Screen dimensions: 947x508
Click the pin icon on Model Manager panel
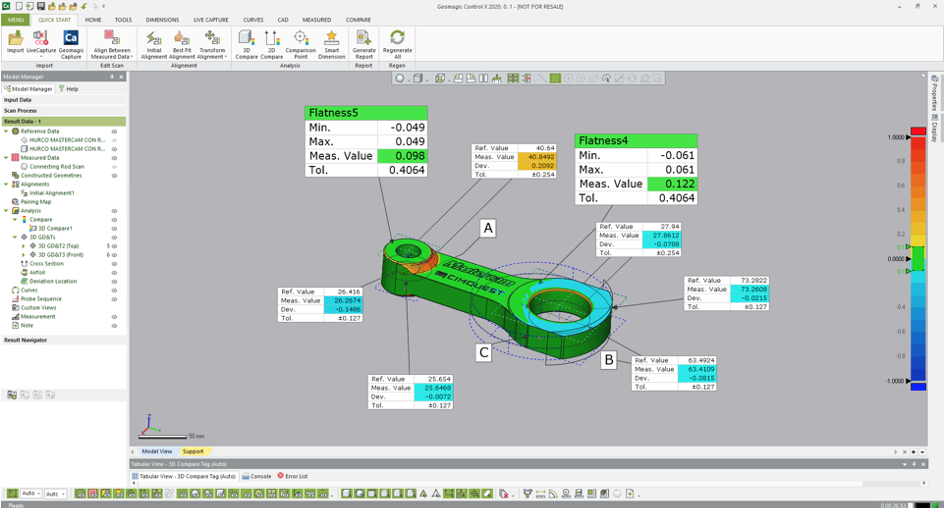click(112, 77)
